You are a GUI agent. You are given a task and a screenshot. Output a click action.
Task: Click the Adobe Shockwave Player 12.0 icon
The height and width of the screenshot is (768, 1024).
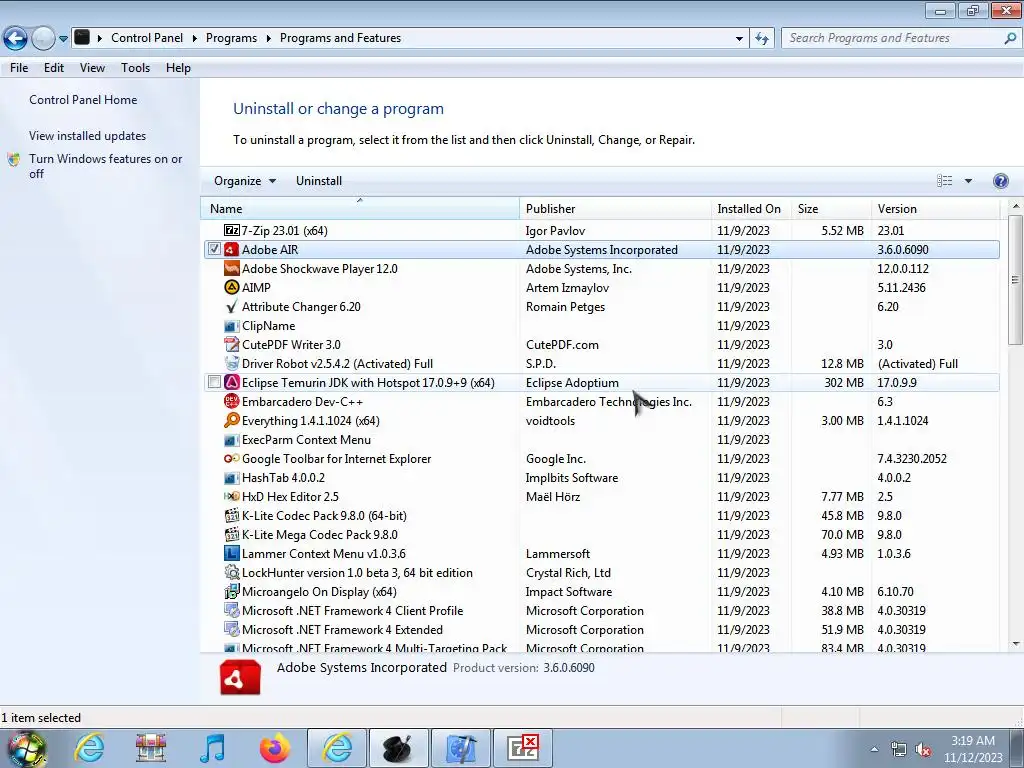coord(231,268)
